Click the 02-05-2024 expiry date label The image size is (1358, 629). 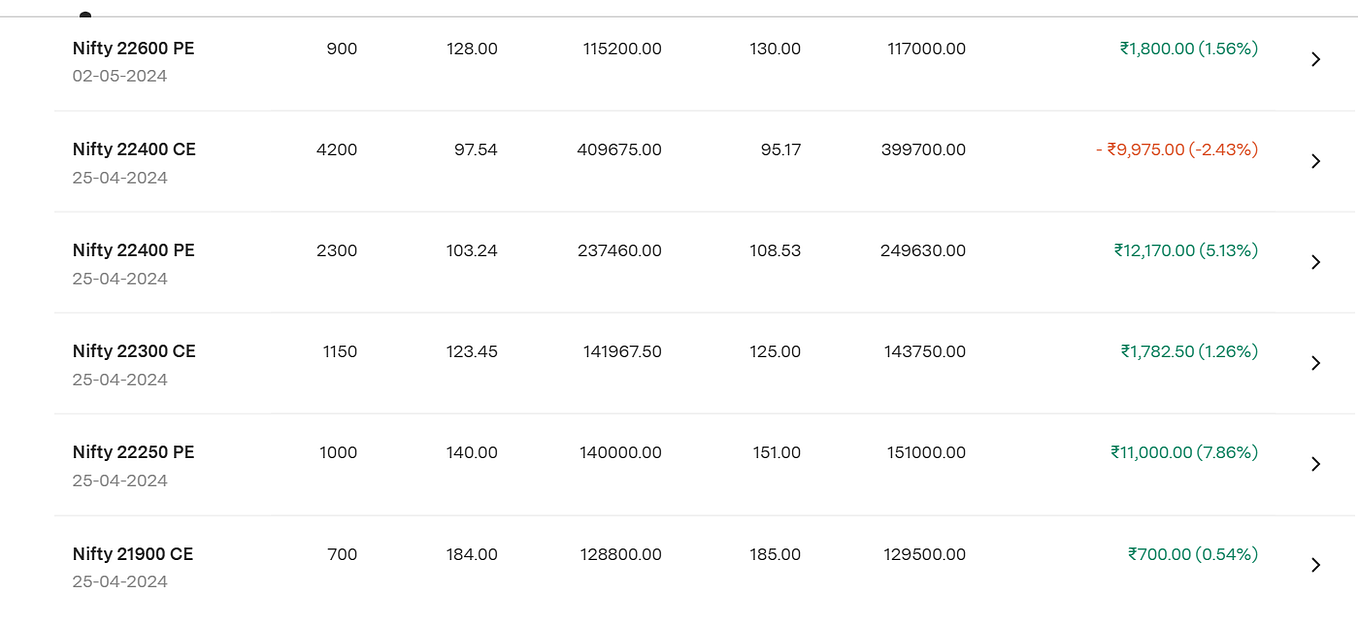coord(120,75)
